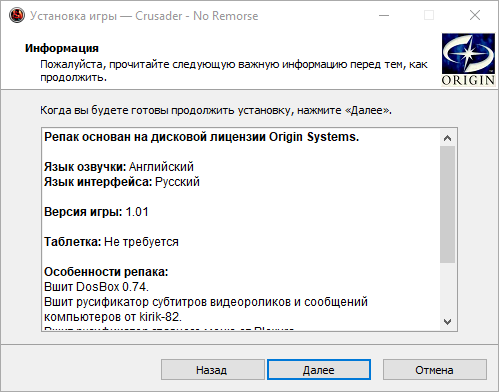The height and width of the screenshot is (392, 499).
Task: Cancel setup with the Отмена button
Action: (x=435, y=370)
